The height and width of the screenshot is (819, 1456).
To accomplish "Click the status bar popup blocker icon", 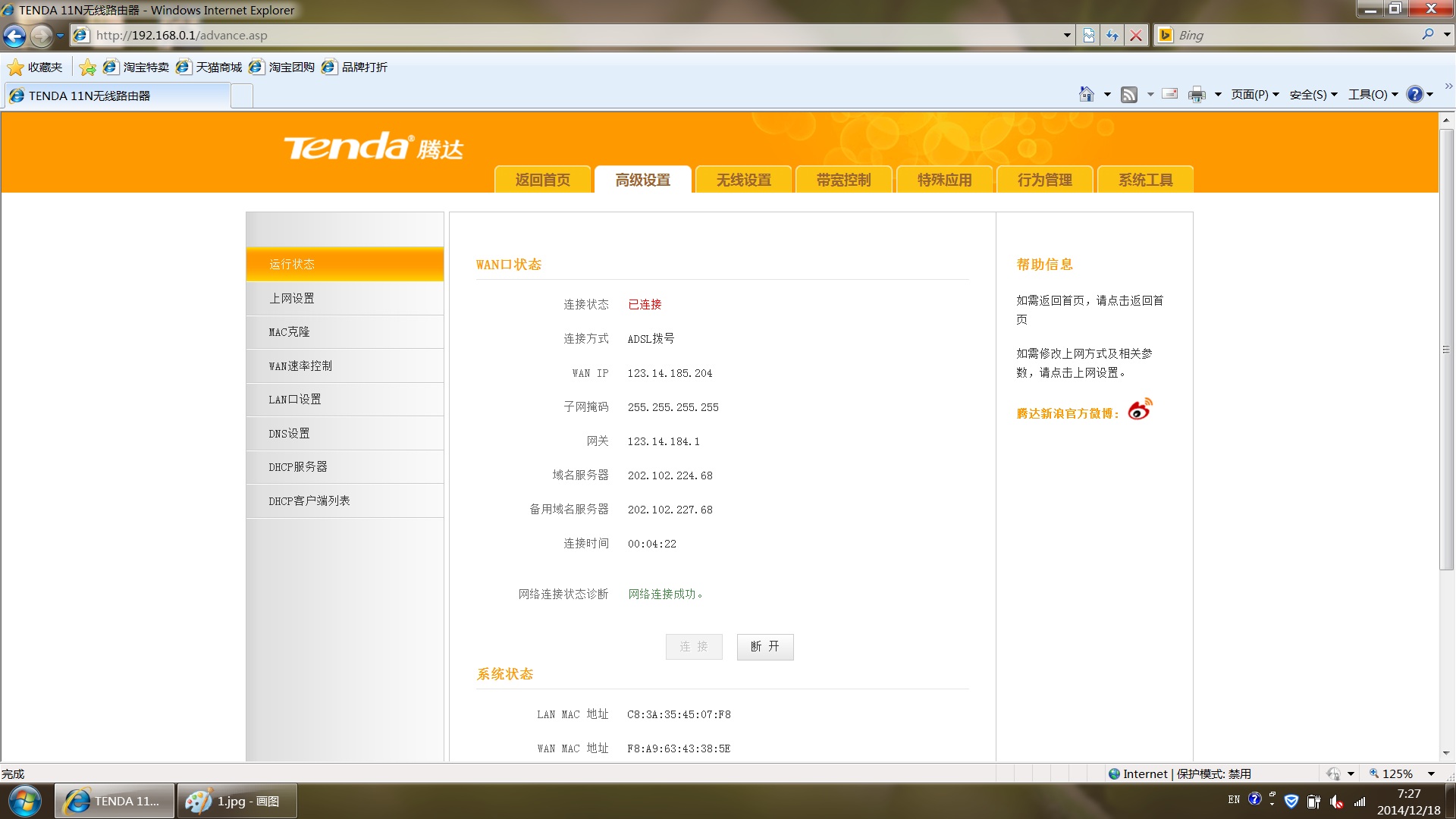I will tap(1334, 773).
